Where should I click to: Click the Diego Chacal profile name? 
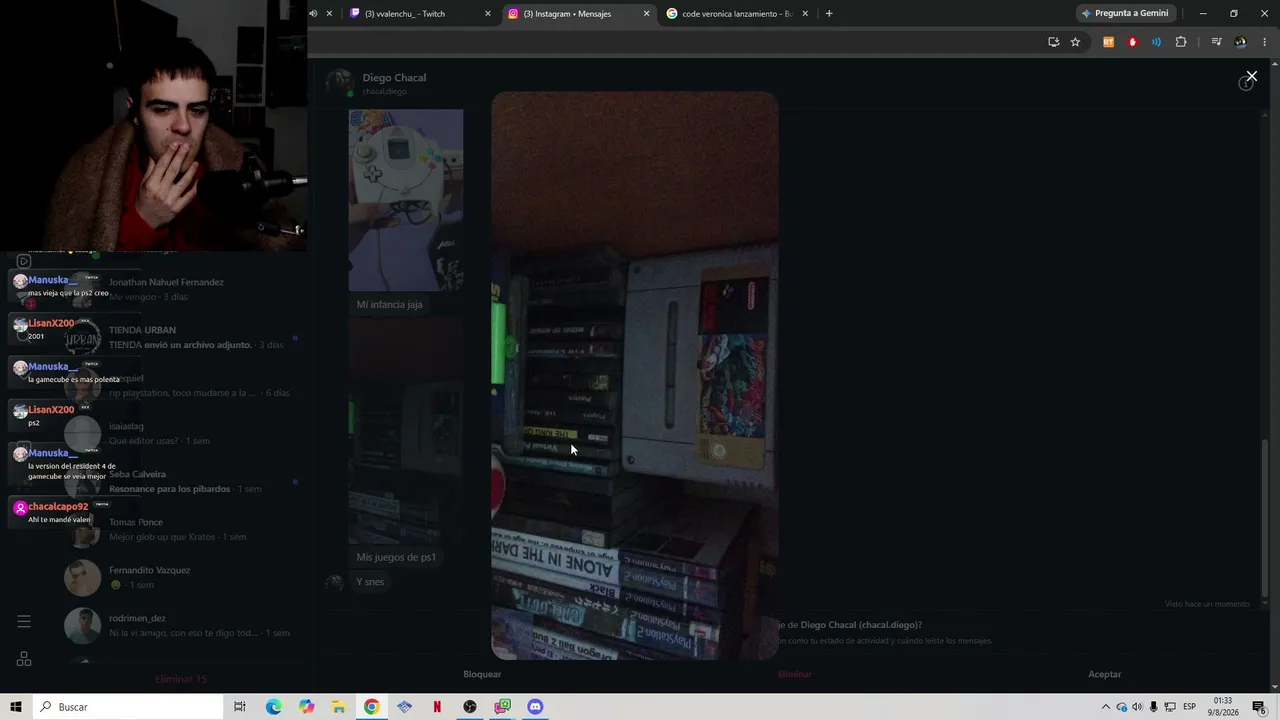394,78
